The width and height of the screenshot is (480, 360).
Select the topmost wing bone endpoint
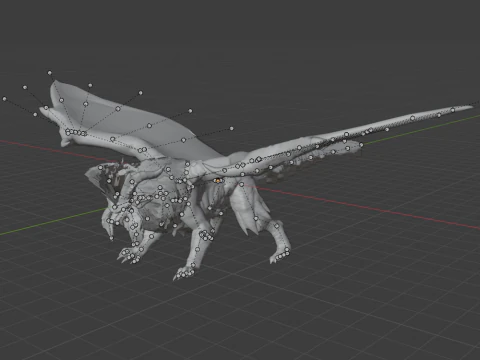[50, 72]
